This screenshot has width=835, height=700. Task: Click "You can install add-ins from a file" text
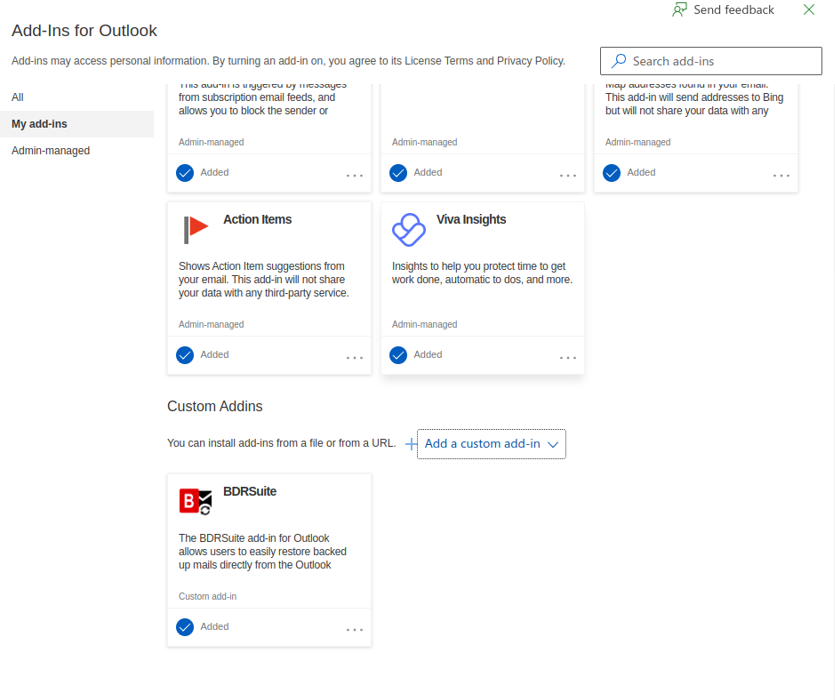coord(282,443)
